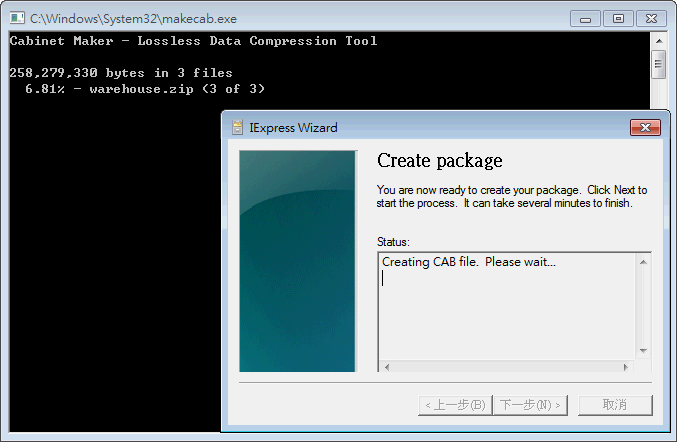Screen dimensions: 677x442
Task: Click the makecab.exe console title bar icon
Action: click(17, 18)
